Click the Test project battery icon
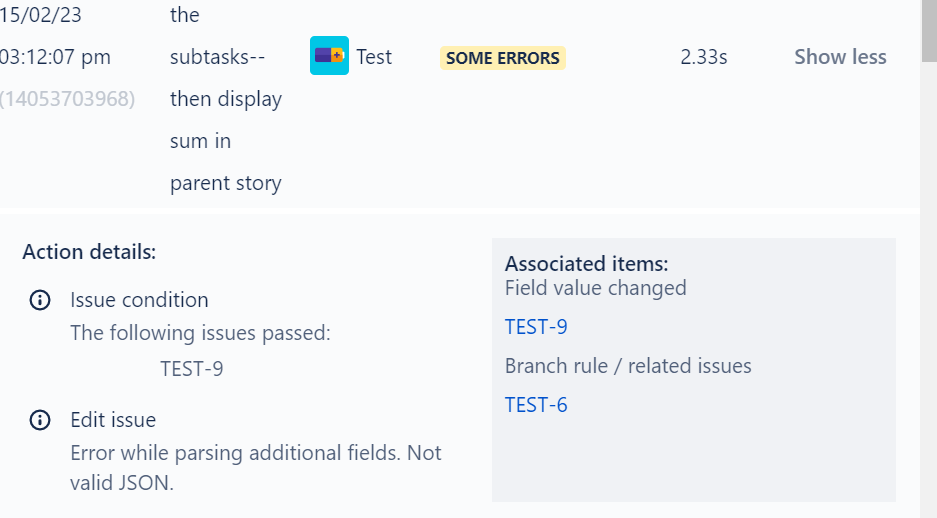Image resolution: width=937 pixels, height=518 pixels. coord(329,56)
